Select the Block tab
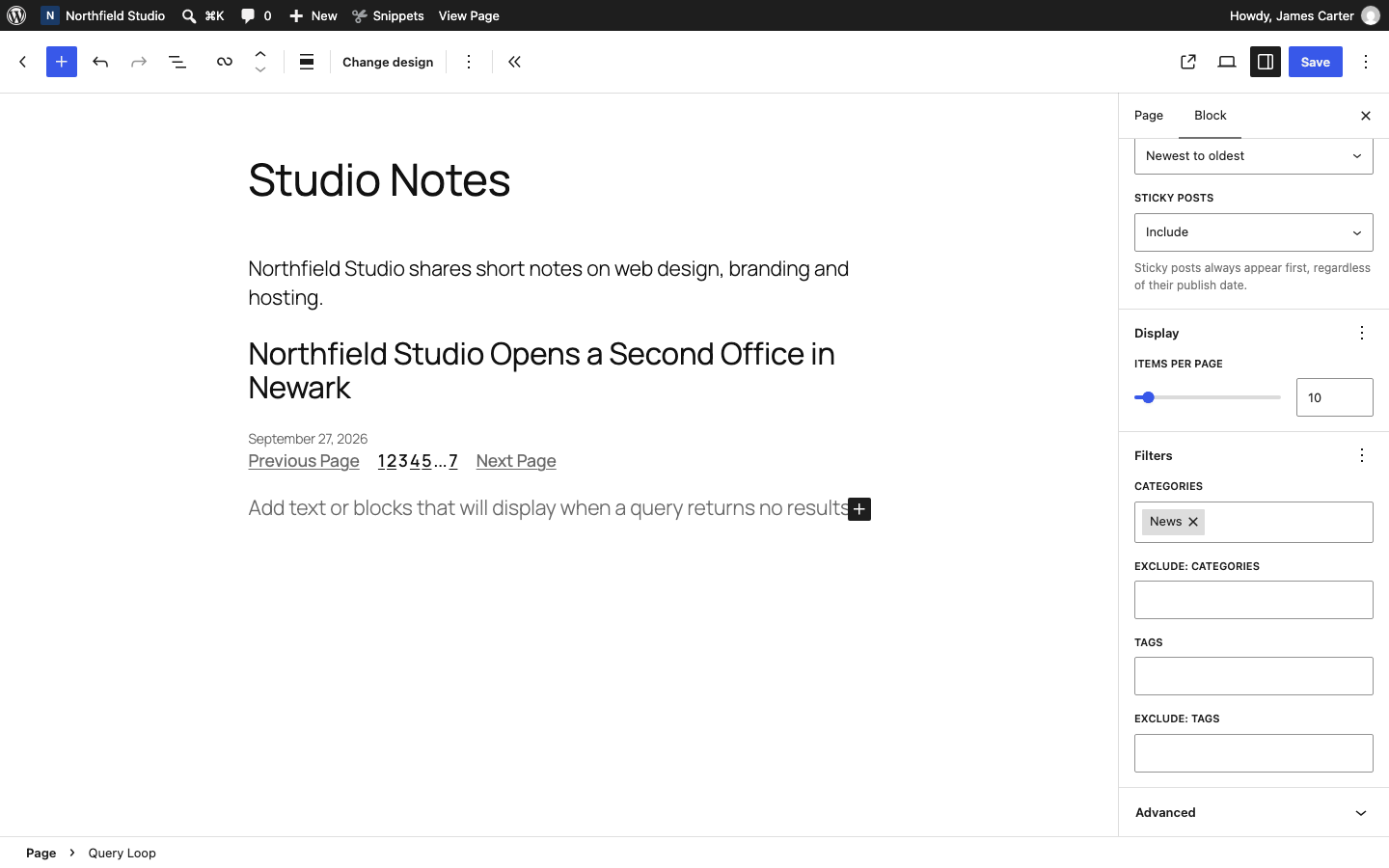The height and width of the screenshot is (868, 1389). coord(1211,116)
